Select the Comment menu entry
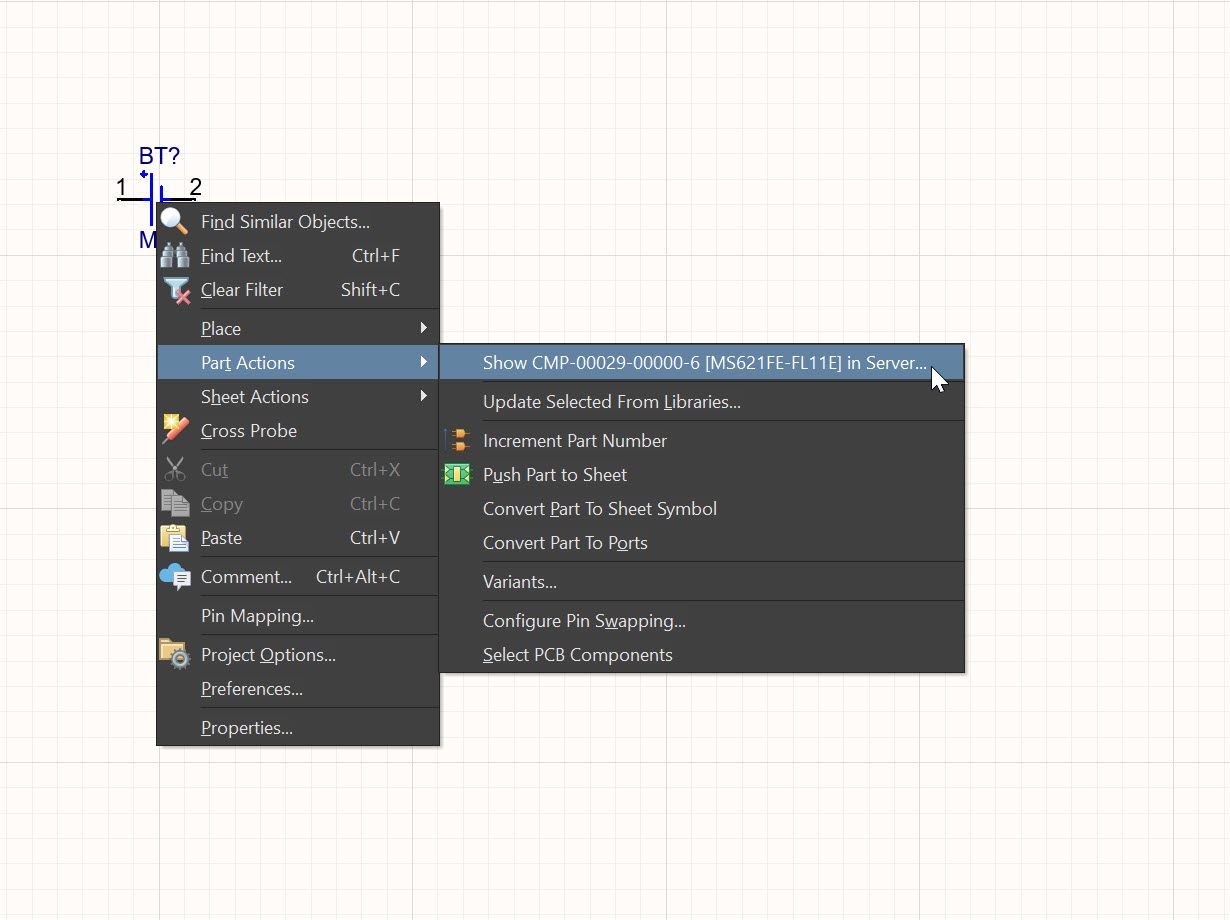 click(x=298, y=577)
